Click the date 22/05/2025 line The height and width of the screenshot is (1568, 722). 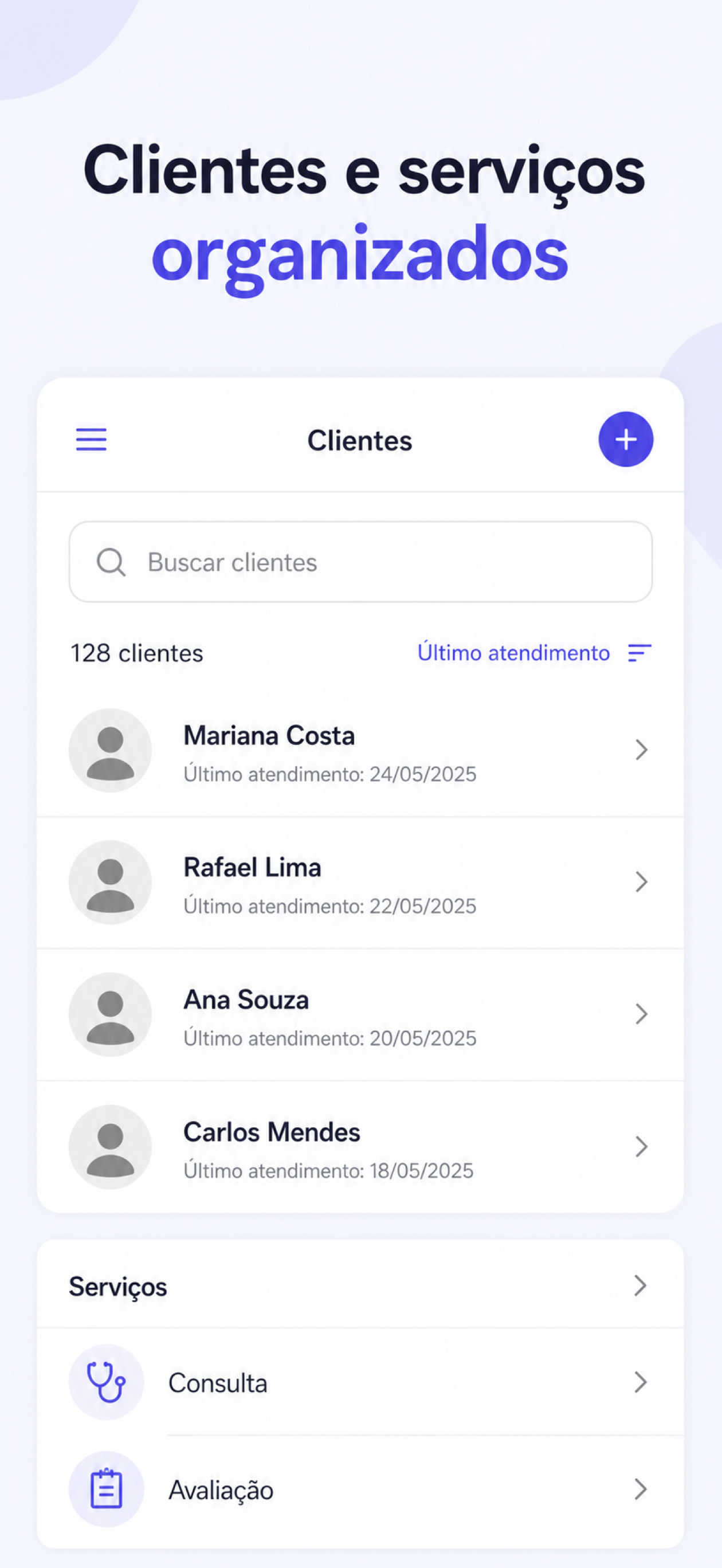click(330, 905)
